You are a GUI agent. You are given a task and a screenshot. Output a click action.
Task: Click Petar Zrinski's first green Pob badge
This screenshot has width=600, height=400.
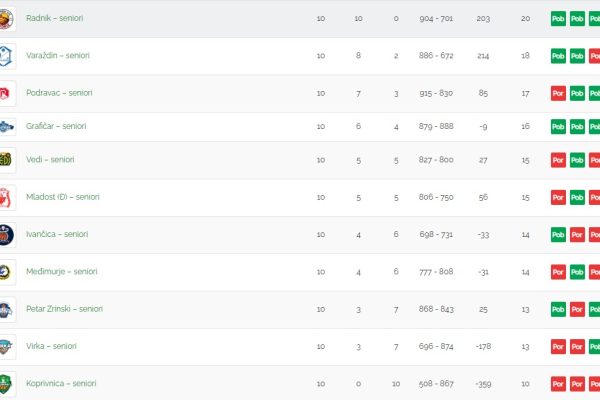coord(558,309)
